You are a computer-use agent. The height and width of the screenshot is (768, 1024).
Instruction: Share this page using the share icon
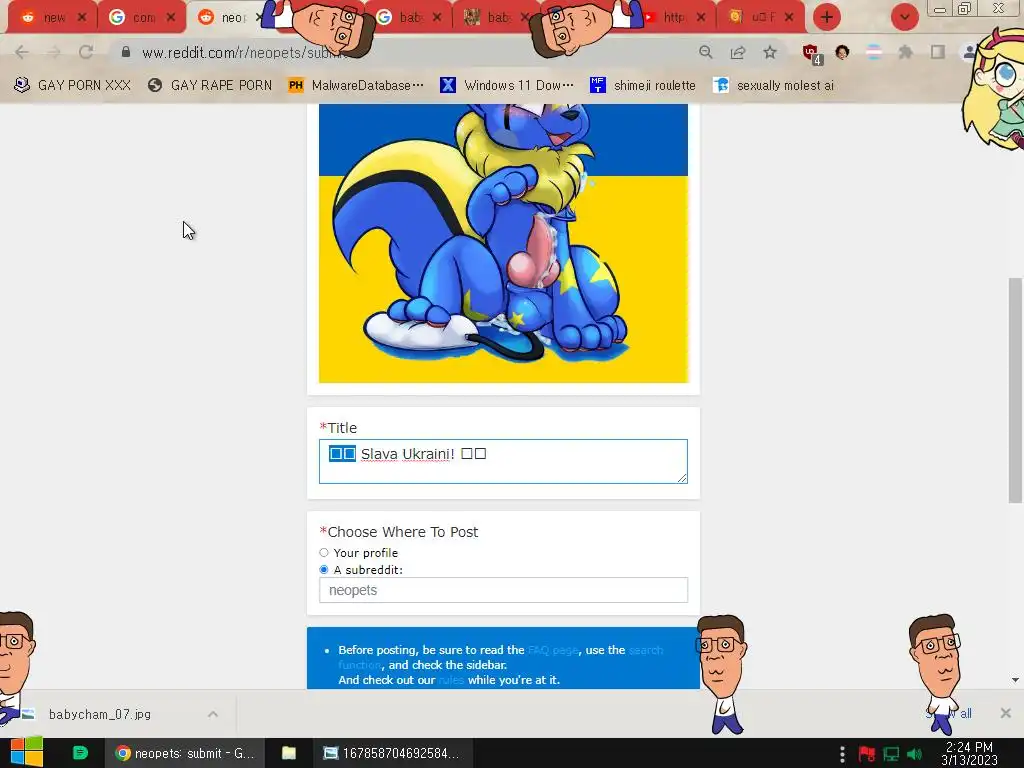pos(738,52)
